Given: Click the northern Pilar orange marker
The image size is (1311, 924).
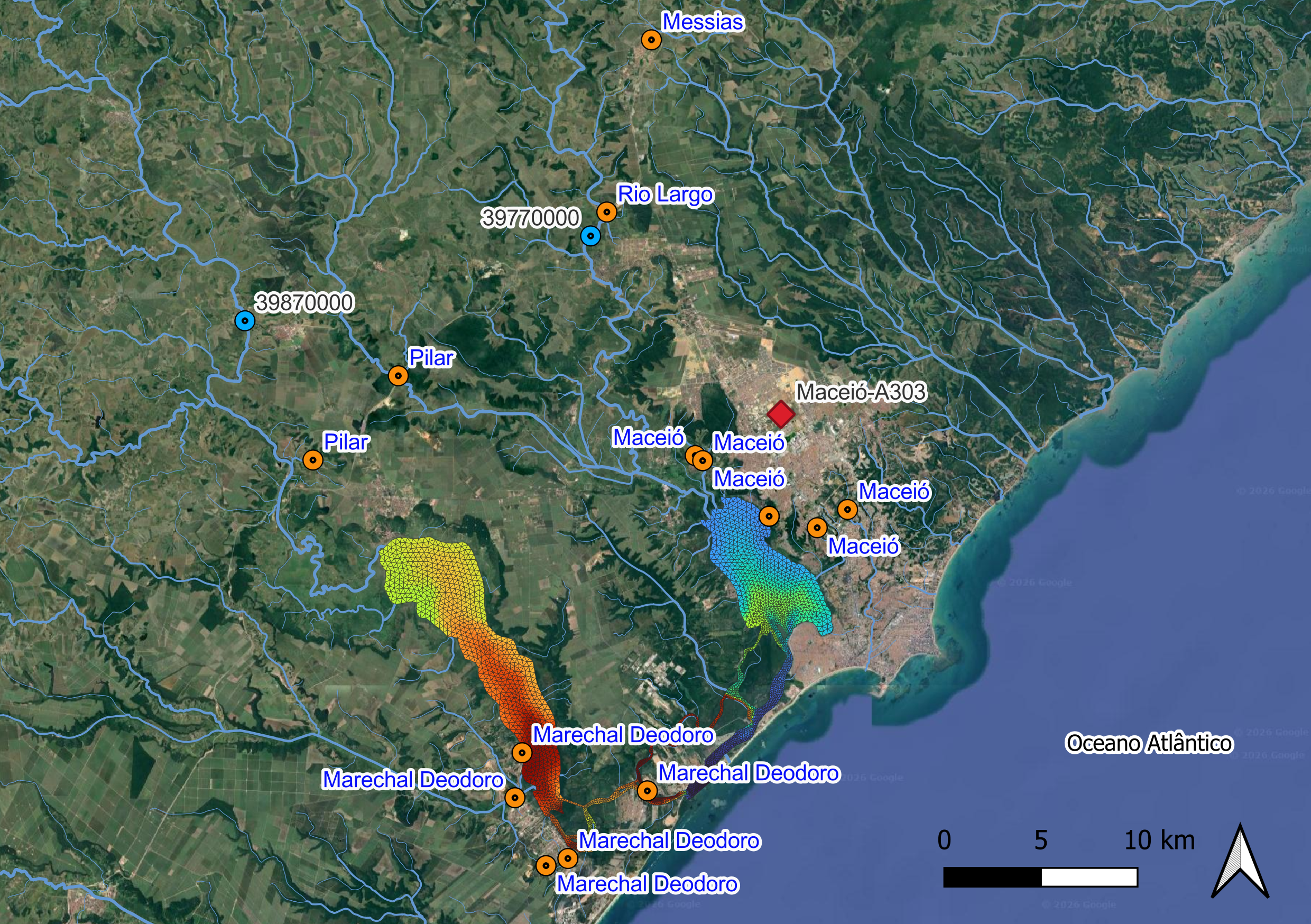Looking at the screenshot, I should (x=398, y=376).
